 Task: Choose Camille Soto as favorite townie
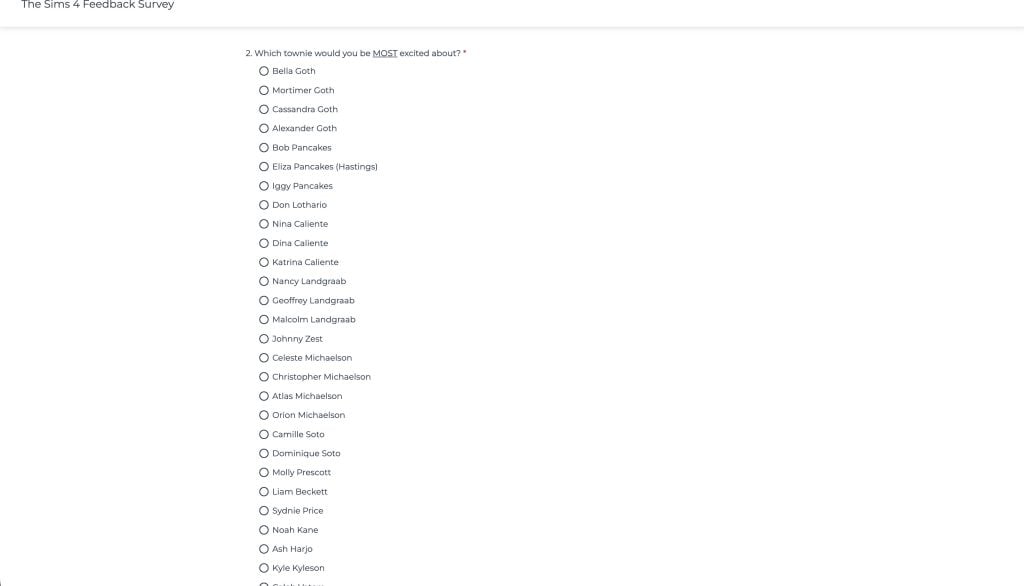264,434
